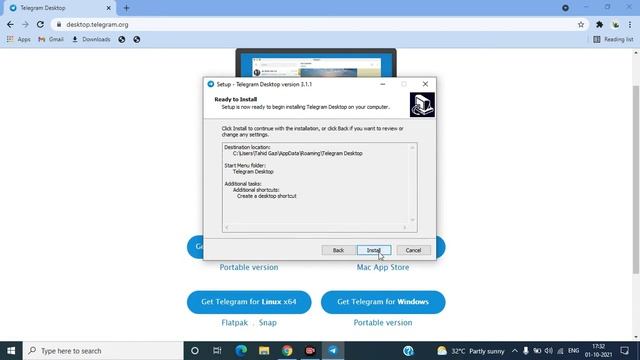Click the microphone tray icon
Image resolution: width=640 pixels, height=360 pixels.
click(x=526, y=351)
